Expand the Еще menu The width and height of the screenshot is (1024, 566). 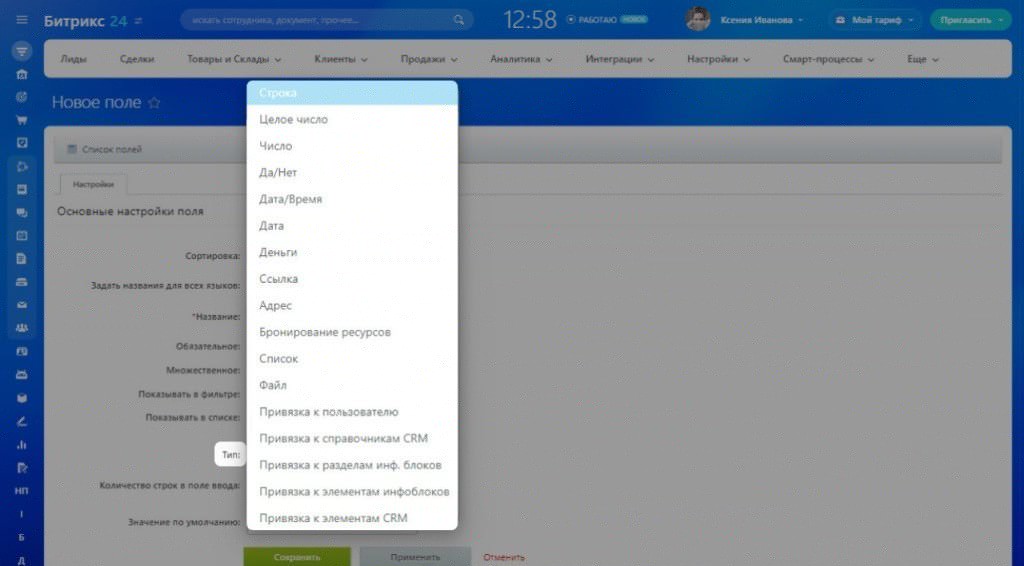pos(922,59)
